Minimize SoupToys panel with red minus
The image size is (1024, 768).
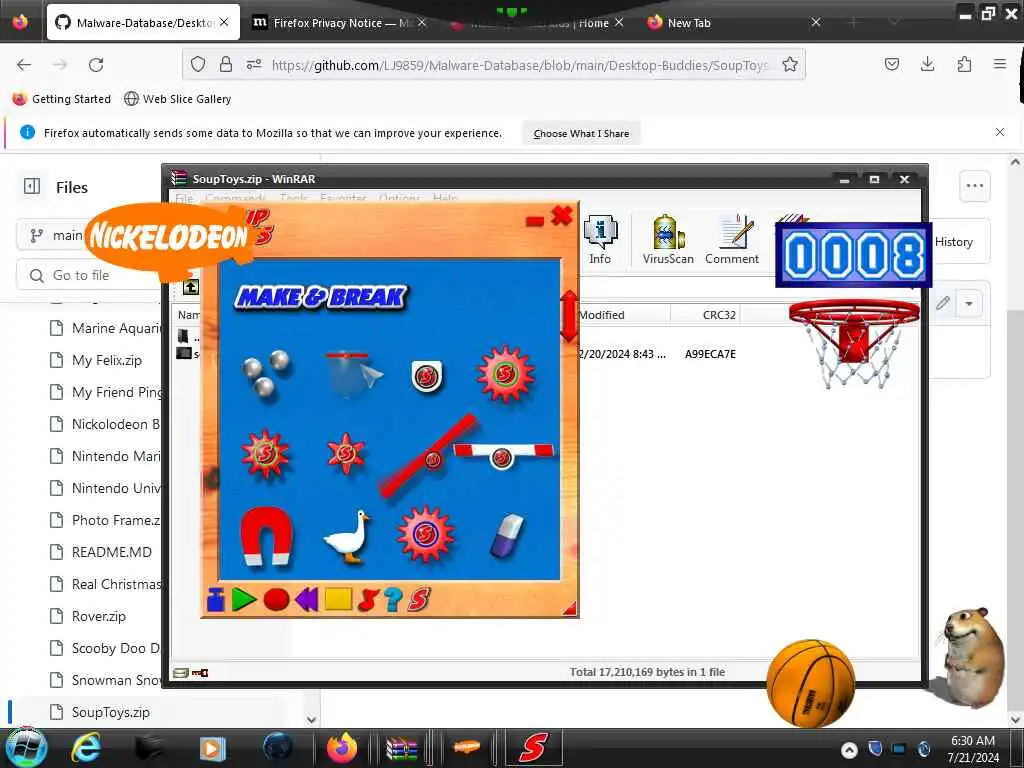click(535, 222)
